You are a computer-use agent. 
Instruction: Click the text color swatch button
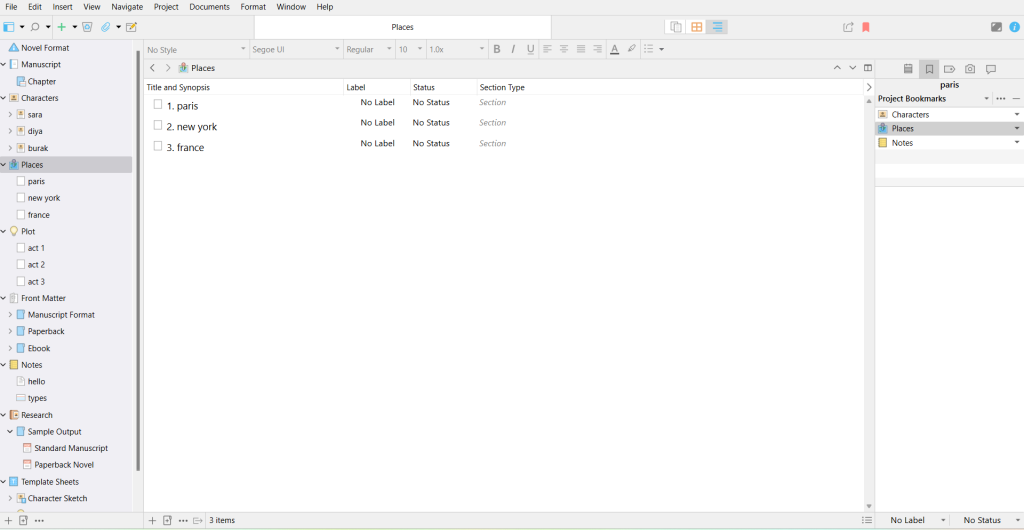pos(614,49)
